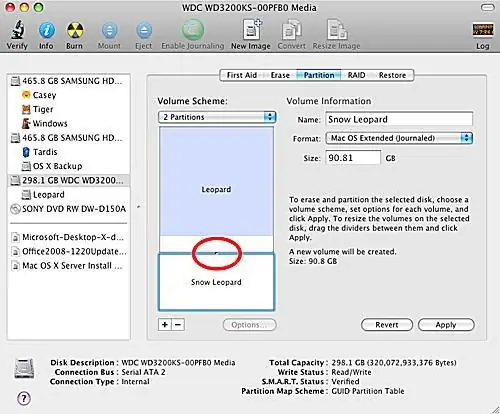Select Microsoft-Desktop-X disk image
Image resolution: width=500 pixels, height=414 pixels.
68,237
